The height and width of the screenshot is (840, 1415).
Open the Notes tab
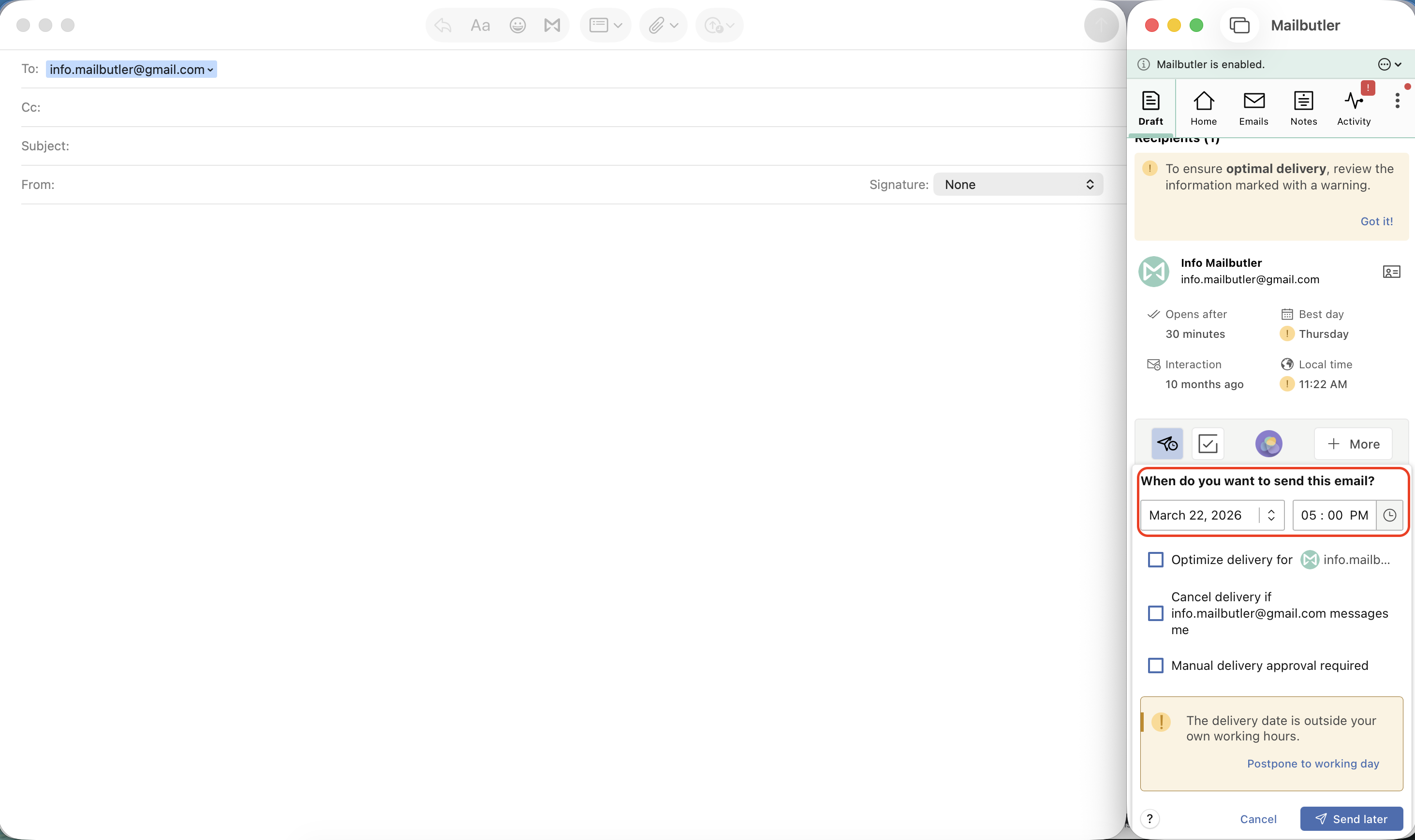click(x=1303, y=108)
